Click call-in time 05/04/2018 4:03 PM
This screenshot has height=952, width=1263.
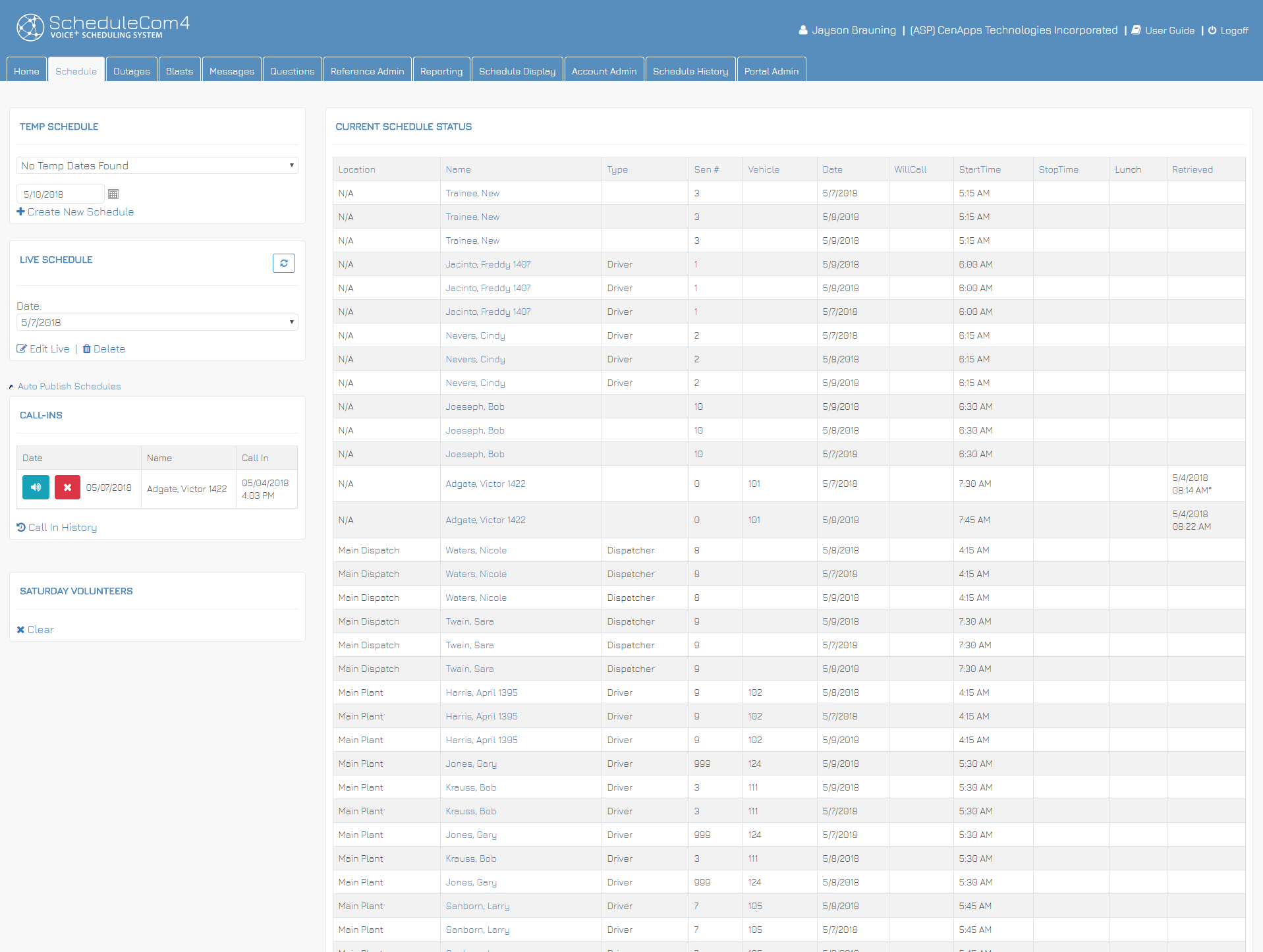click(x=265, y=489)
